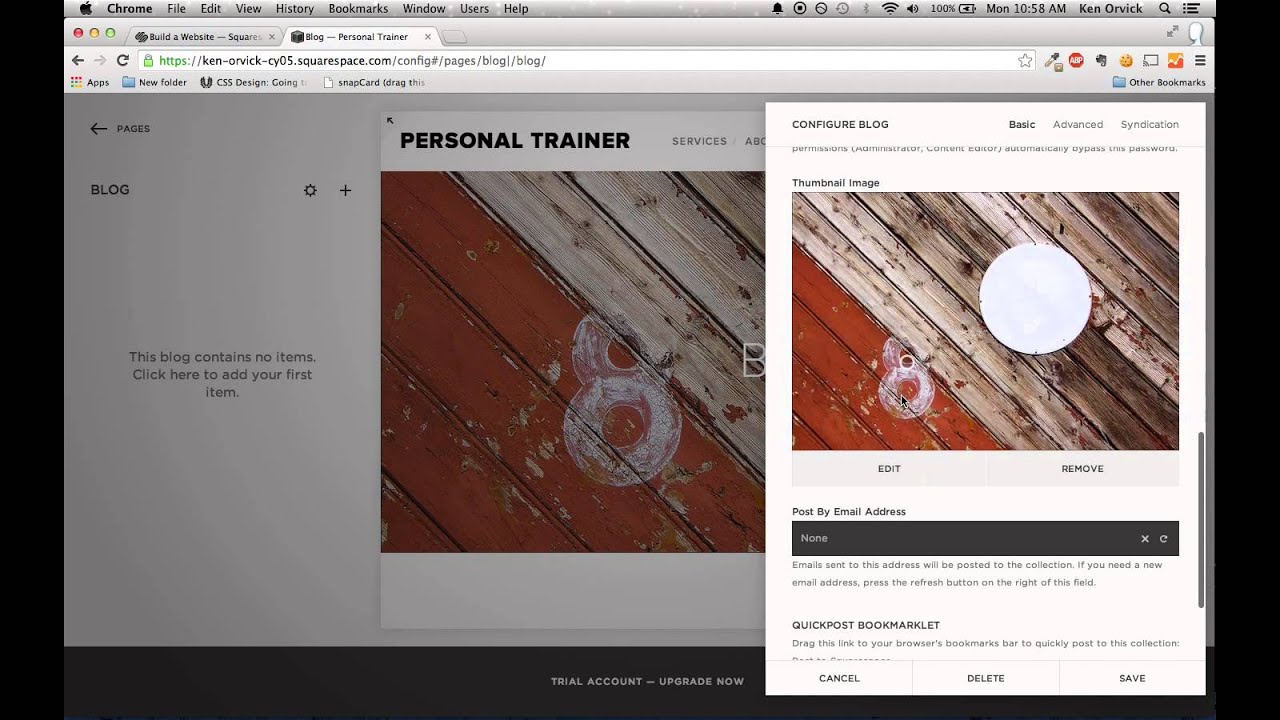Open Apps bookmark shortcut
The height and width of the screenshot is (720, 1280).
[x=90, y=82]
